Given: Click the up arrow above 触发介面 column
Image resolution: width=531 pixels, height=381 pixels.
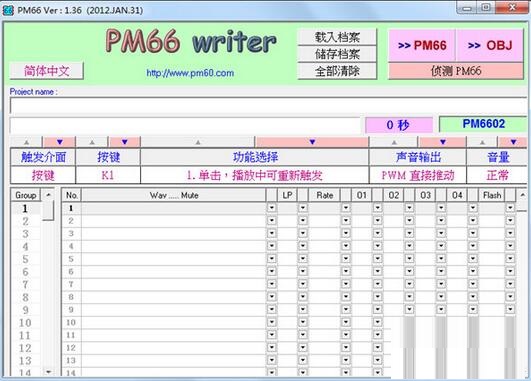Looking at the screenshot, I should [26, 142].
